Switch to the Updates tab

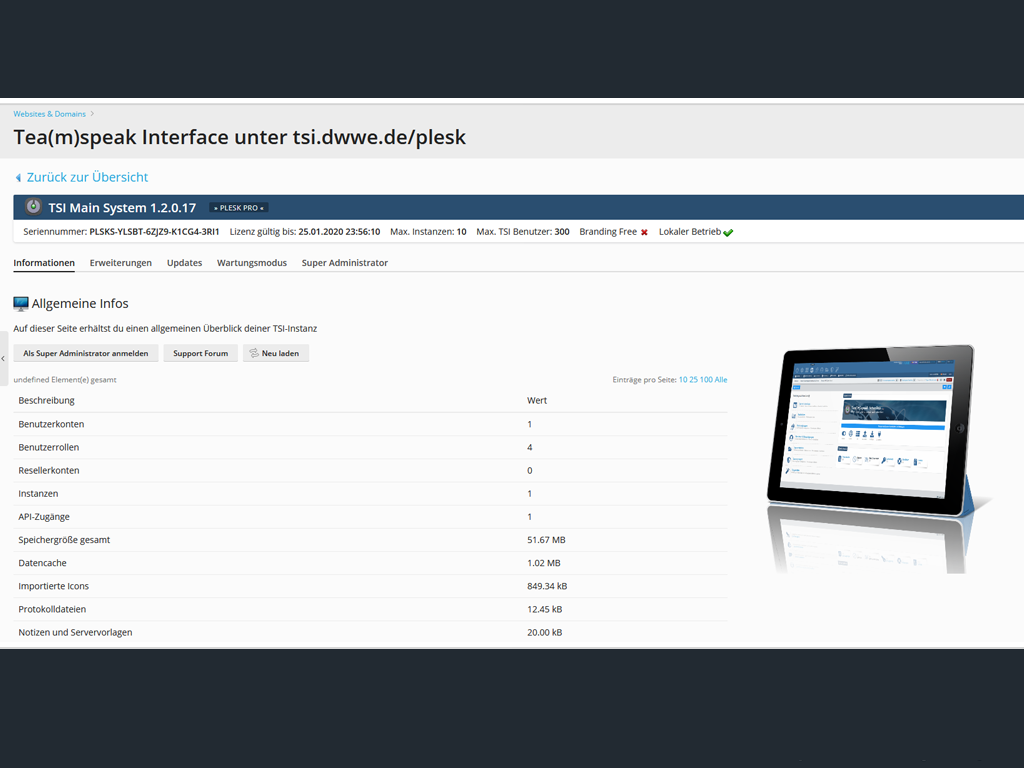(184, 263)
